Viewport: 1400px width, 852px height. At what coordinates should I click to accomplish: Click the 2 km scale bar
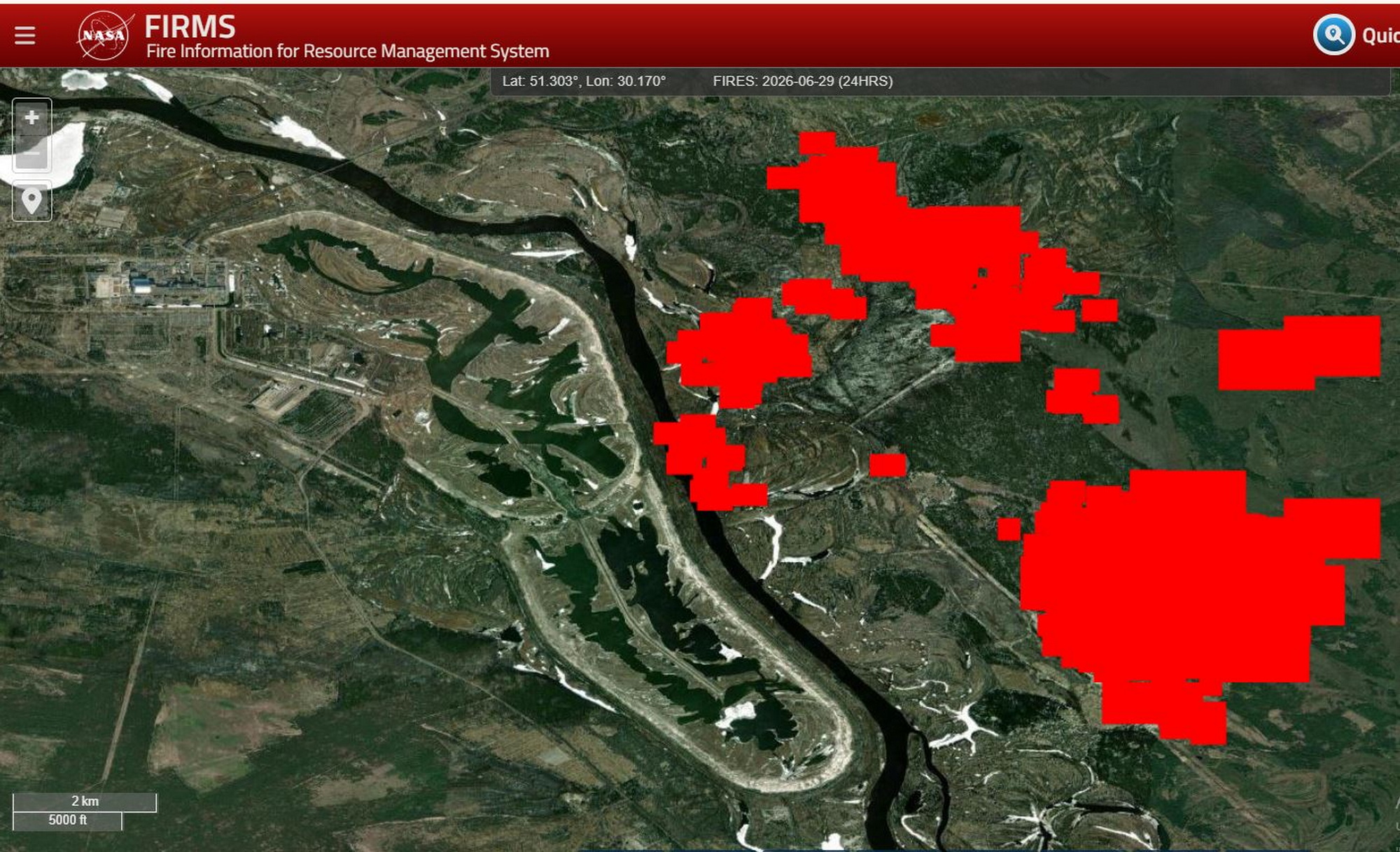85,802
